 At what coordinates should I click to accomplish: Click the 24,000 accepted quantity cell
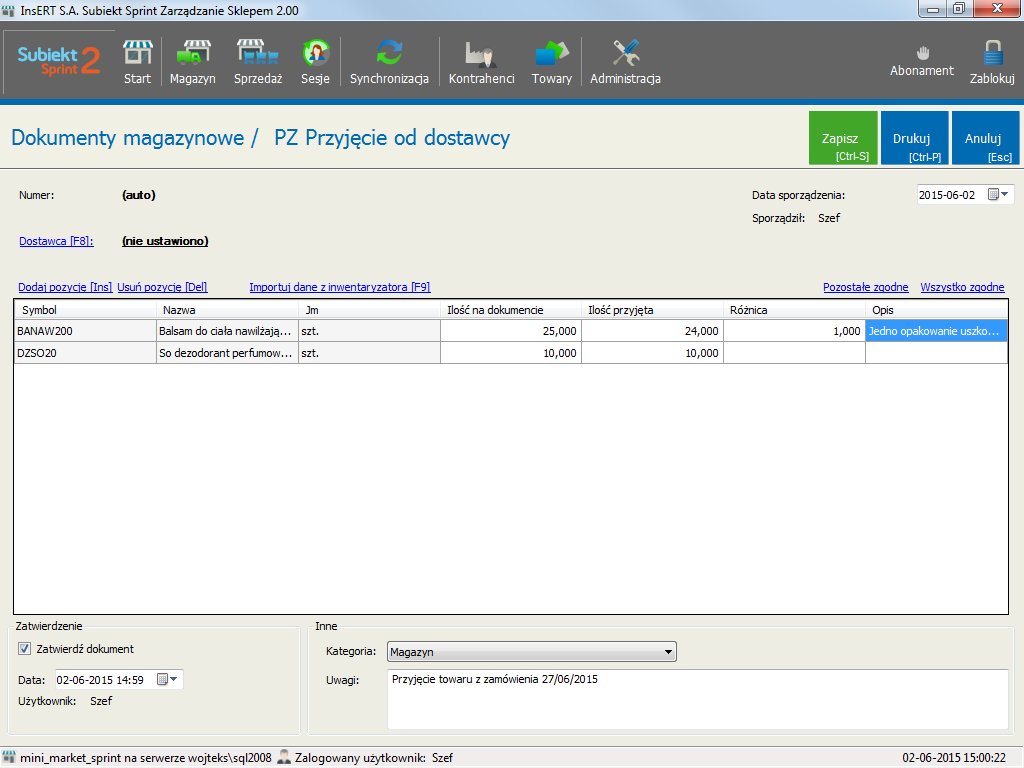coord(652,331)
